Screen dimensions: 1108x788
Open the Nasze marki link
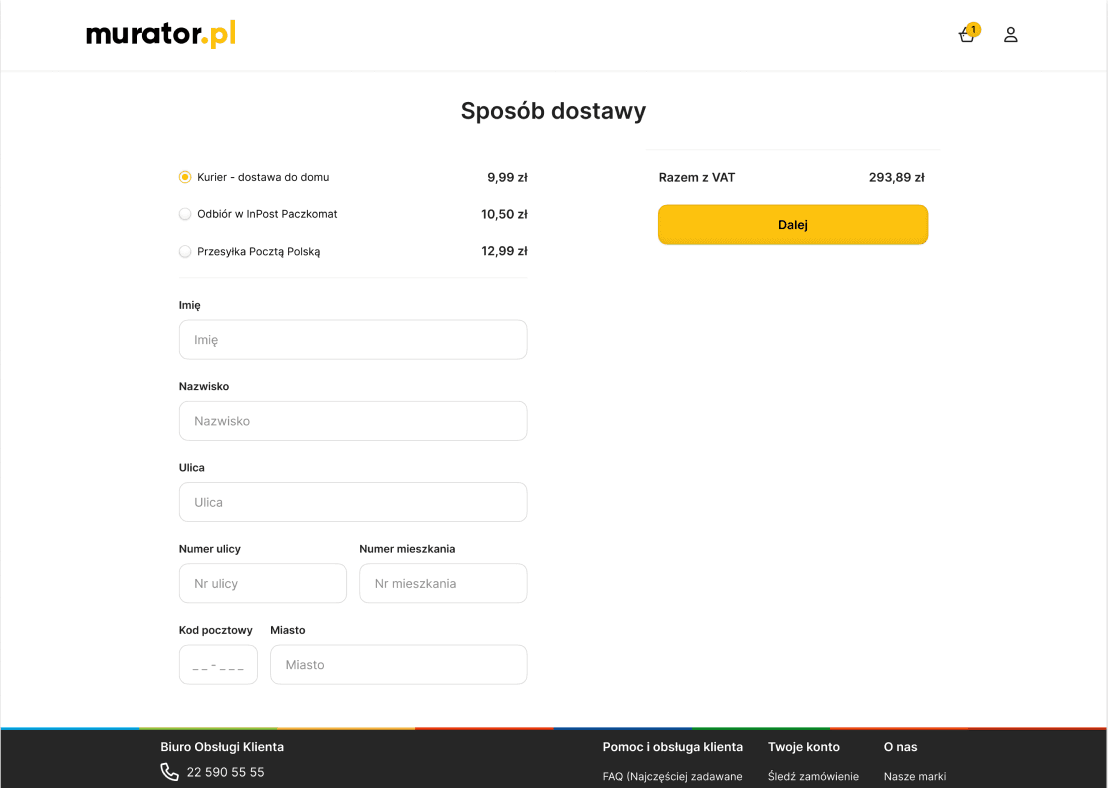915,776
